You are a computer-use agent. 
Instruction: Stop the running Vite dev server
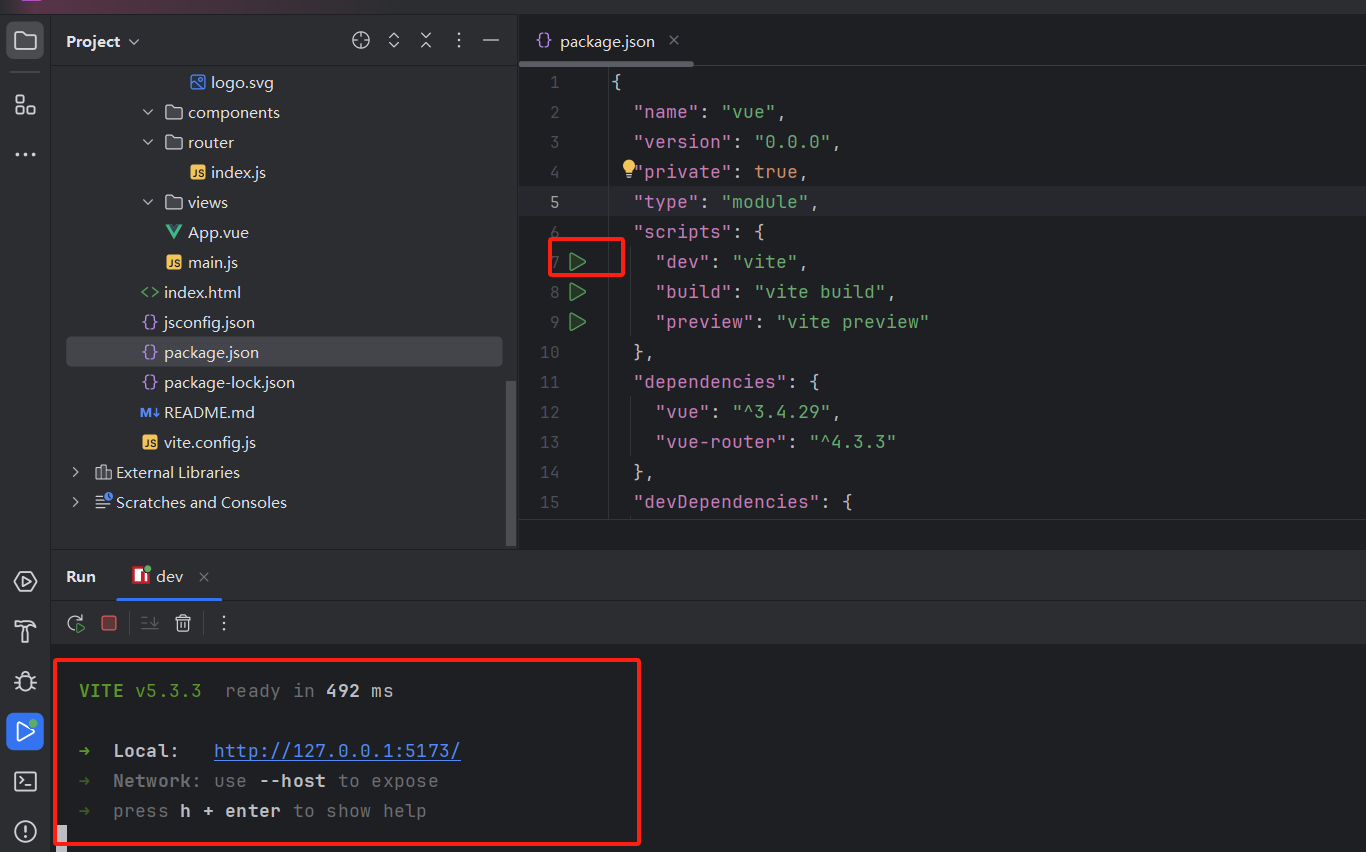pos(108,622)
